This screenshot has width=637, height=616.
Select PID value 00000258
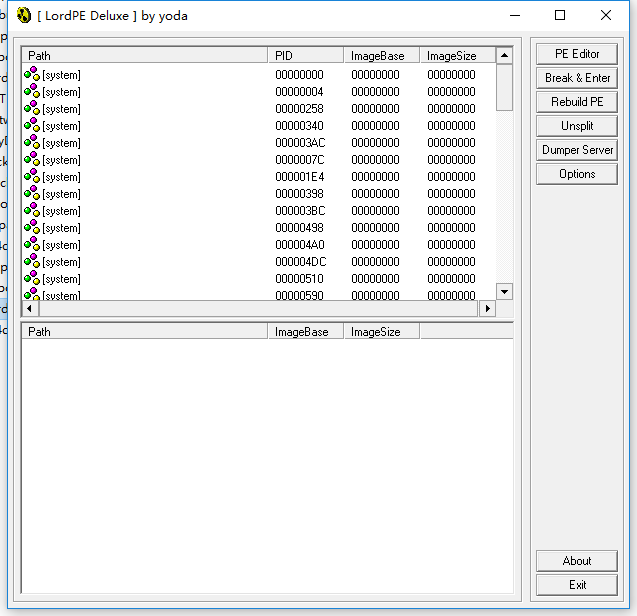[x=299, y=109]
